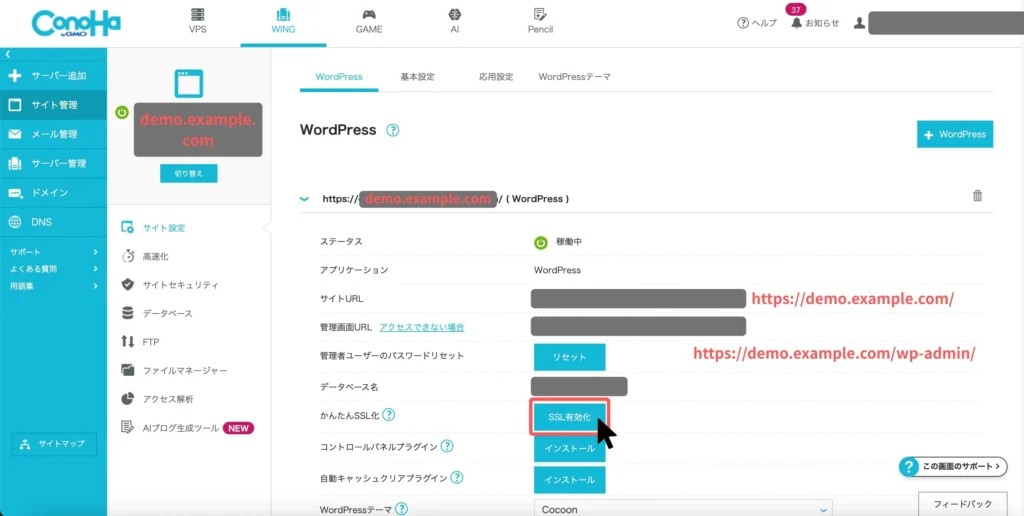Viewport: 1024px width, 516px height.
Task: Open the VPS service tab
Action: click(x=197, y=22)
